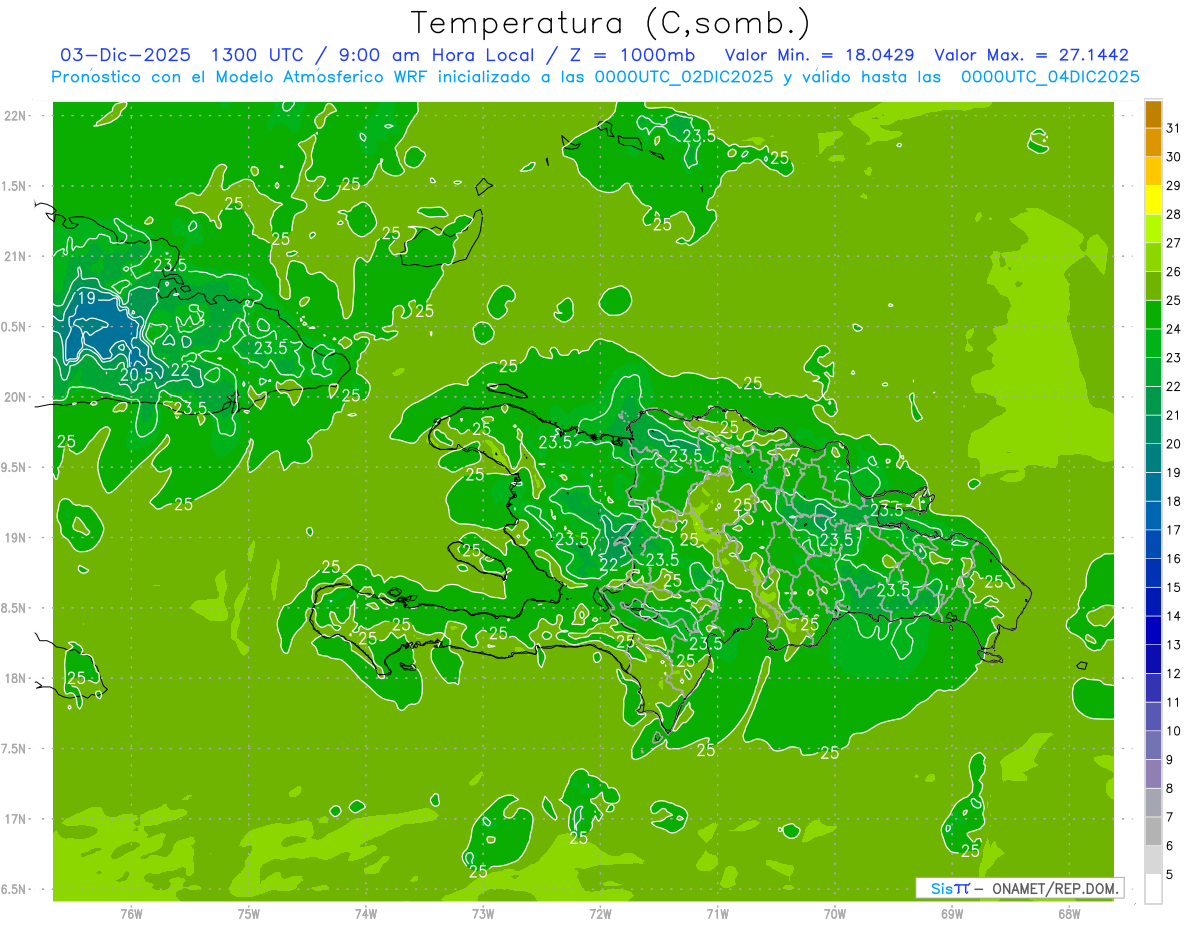Click the "68W" longitude axis label

[x=1069, y=913]
